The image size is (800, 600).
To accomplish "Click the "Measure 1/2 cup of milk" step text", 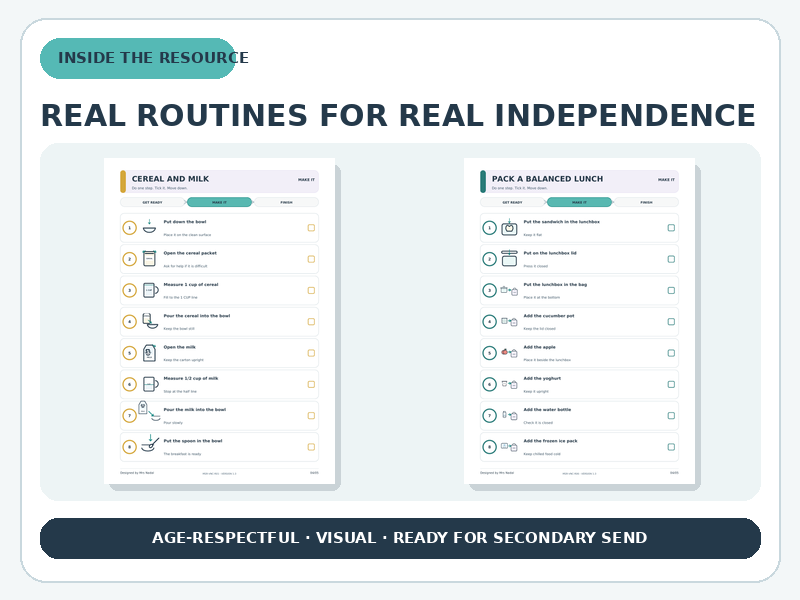I will tap(191, 379).
